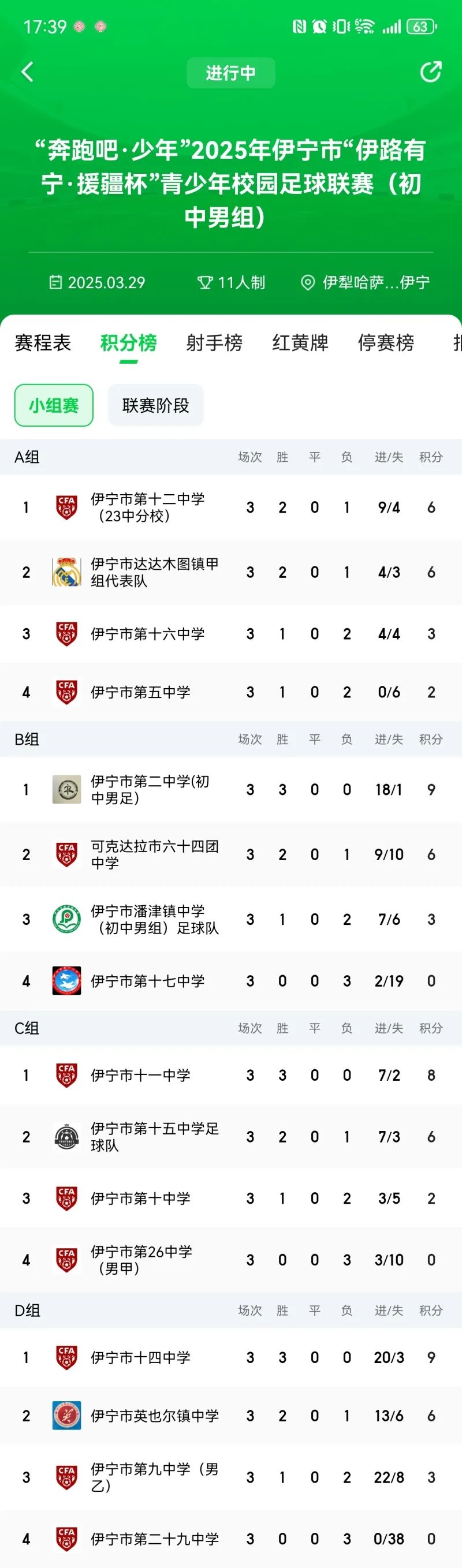Tap the logo of 伊宁市第十七中学
Viewport: 462px width, 1568px height.
coord(66,981)
